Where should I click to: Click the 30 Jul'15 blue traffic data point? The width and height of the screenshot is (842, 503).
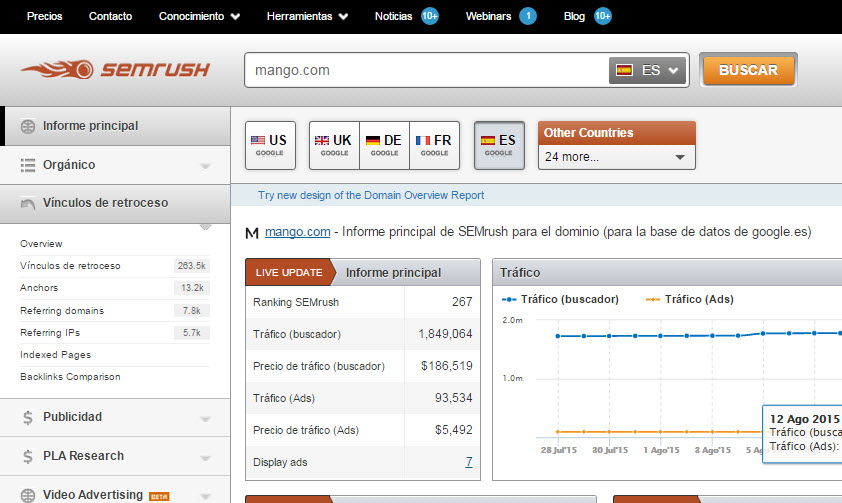point(609,336)
